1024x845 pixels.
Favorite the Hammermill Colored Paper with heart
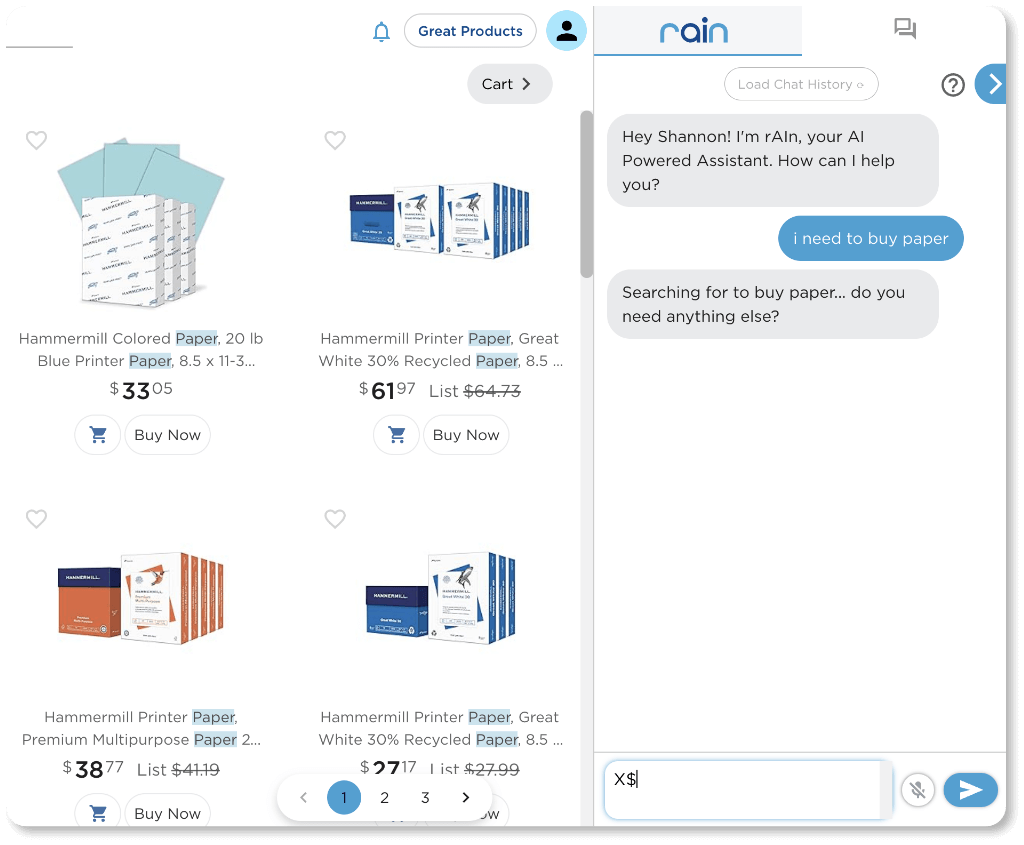36,141
